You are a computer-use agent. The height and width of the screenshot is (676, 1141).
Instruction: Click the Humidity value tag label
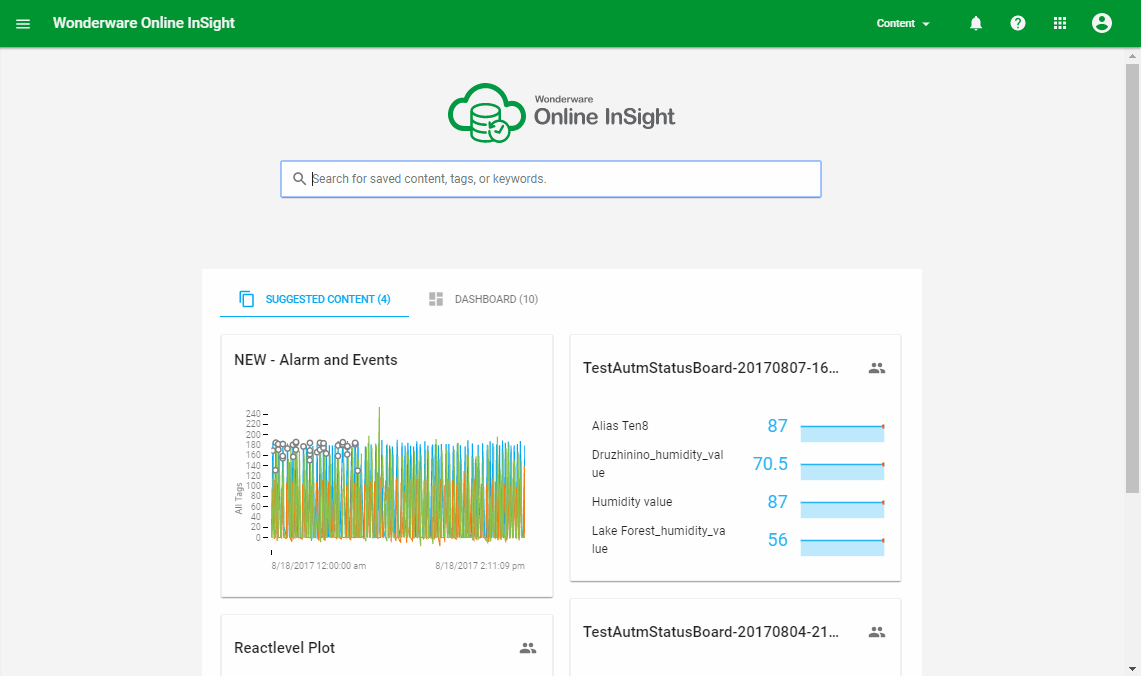[632, 501]
